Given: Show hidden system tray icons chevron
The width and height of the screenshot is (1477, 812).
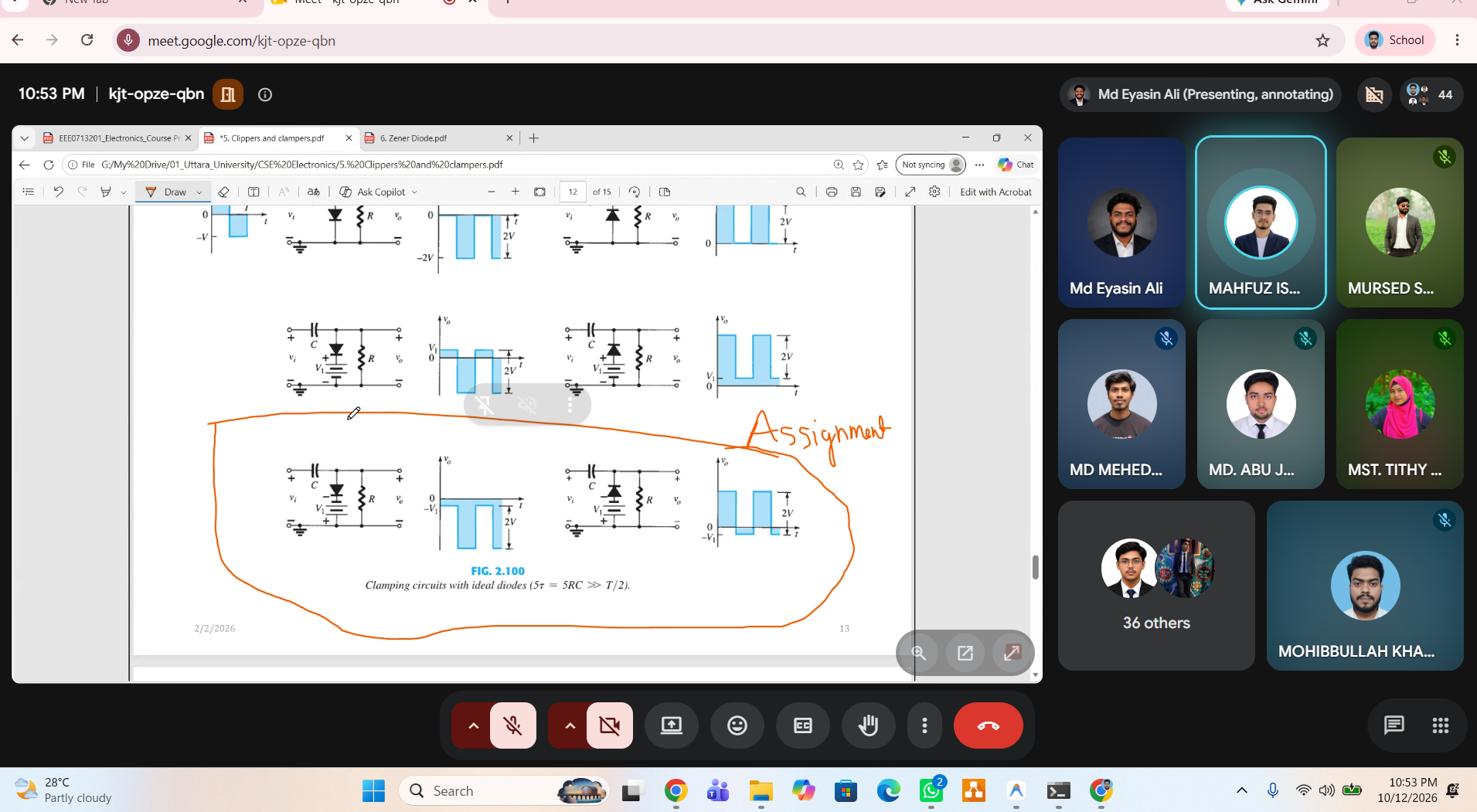Looking at the screenshot, I should coord(1241,790).
